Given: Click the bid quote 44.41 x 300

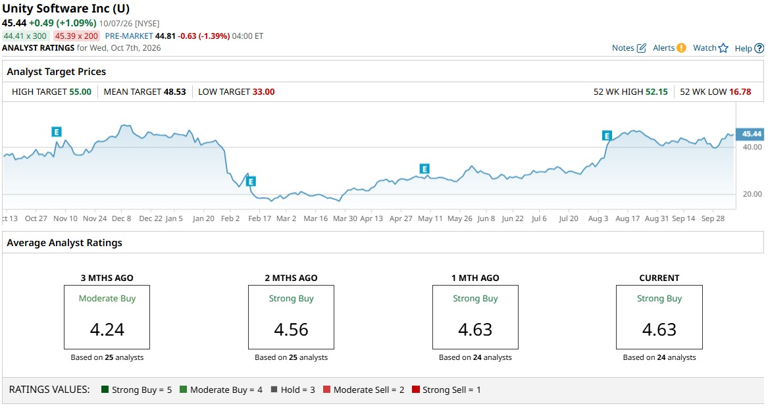Looking at the screenshot, I should [25, 36].
